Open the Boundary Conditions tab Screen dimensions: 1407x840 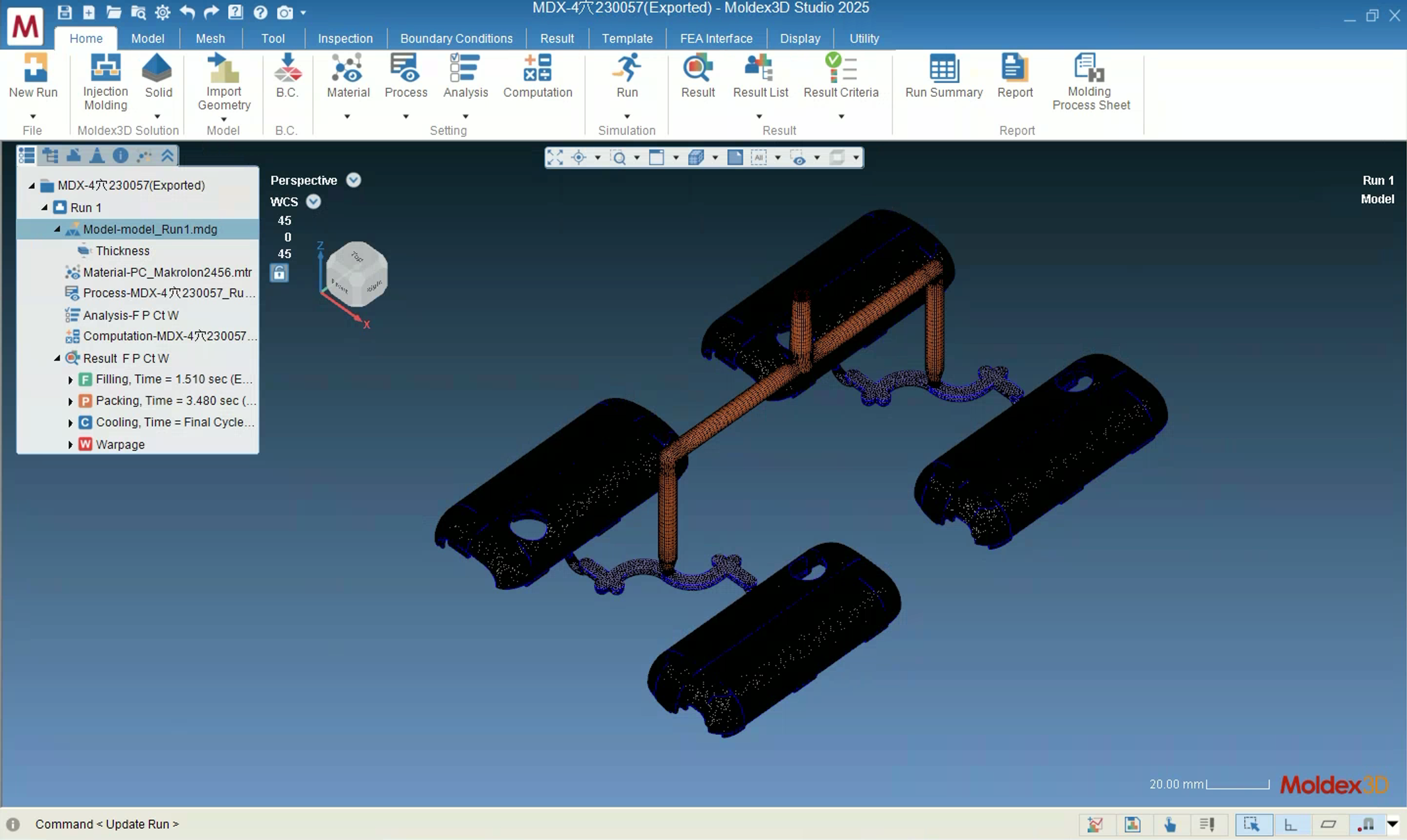(x=456, y=39)
